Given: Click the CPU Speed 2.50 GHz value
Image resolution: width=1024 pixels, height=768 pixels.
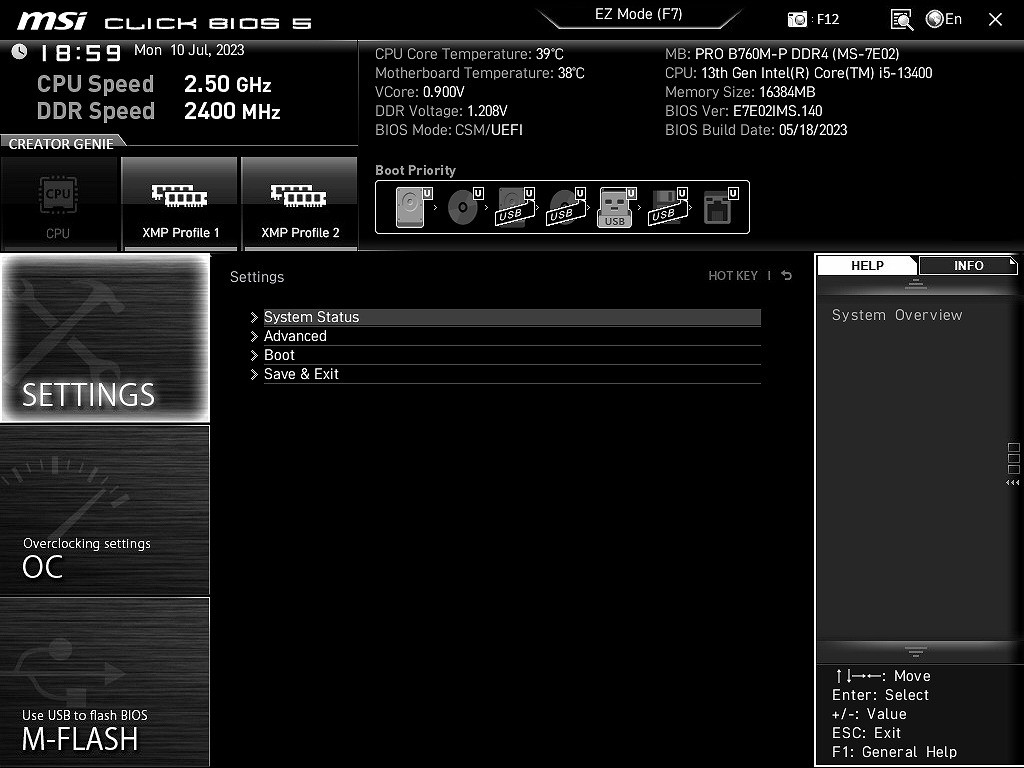Looking at the screenshot, I should (227, 84).
